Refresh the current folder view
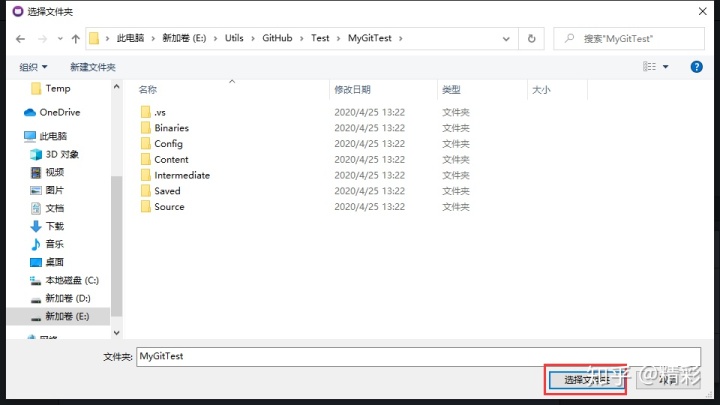The image size is (720, 405). tap(531, 39)
